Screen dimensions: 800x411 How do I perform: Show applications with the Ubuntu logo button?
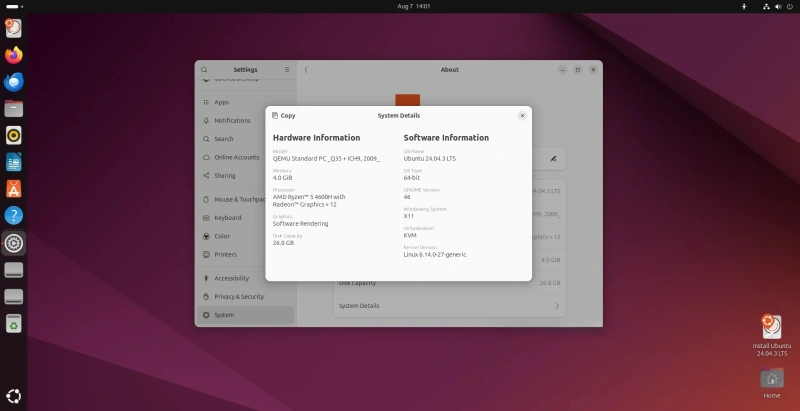click(14, 396)
